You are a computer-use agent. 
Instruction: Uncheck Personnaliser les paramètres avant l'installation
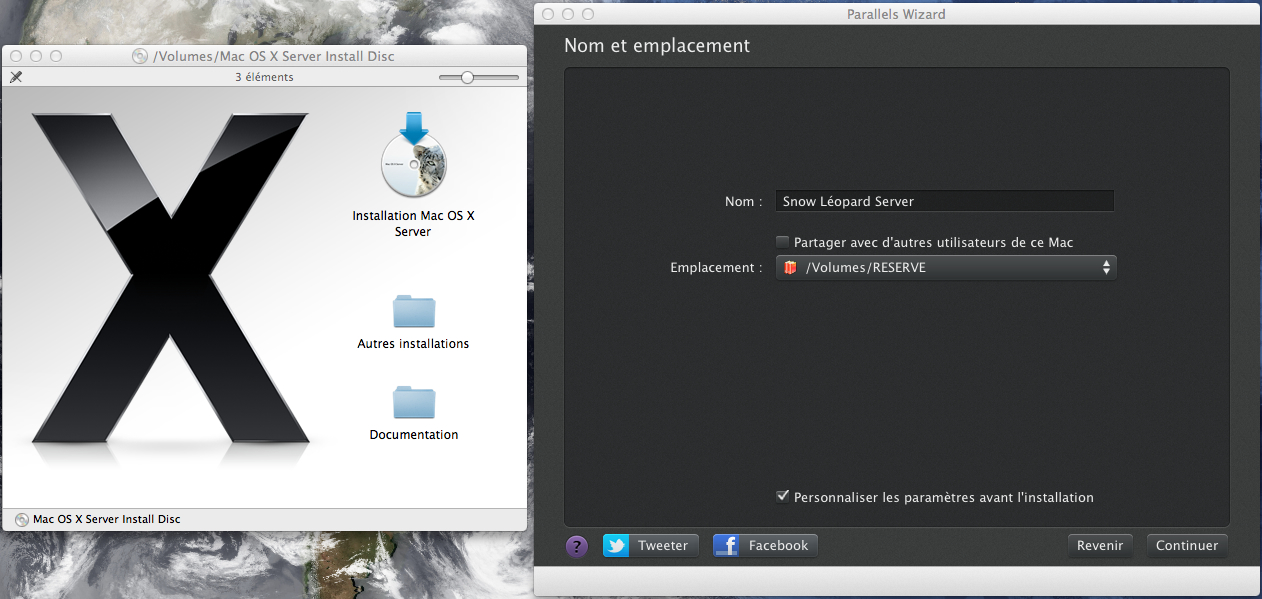tap(783, 497)
